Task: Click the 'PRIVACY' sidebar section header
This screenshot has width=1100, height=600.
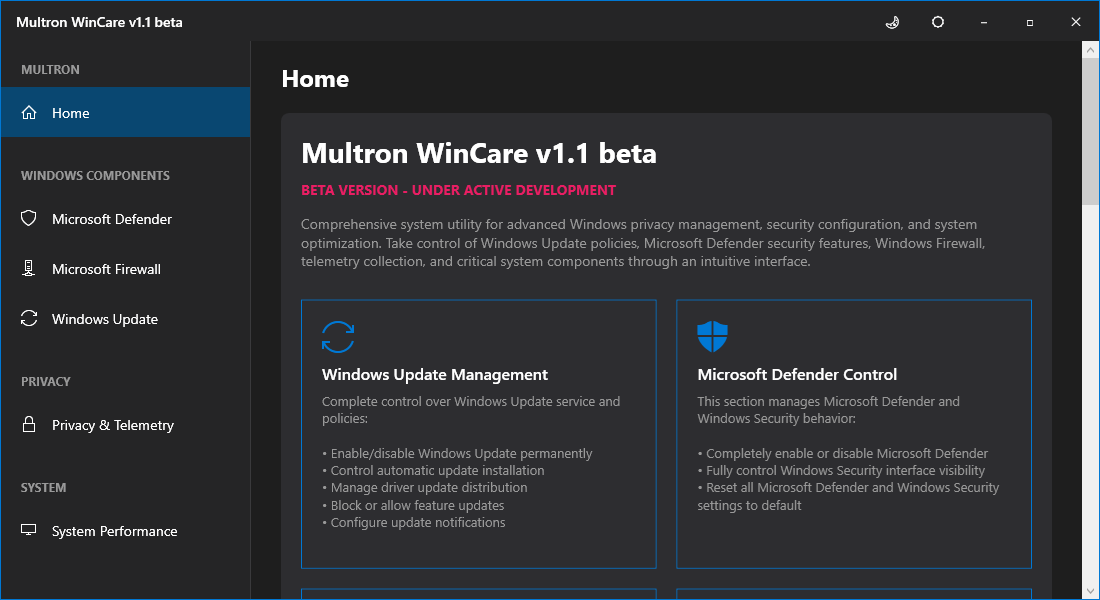Action: click(46, 382)
